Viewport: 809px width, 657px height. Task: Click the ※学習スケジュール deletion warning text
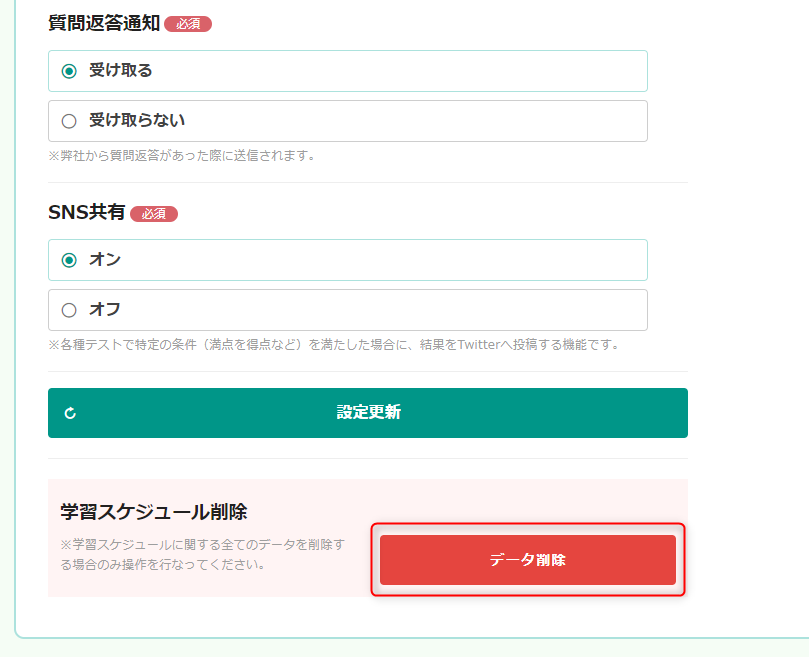pyautogui.click(x=203, y=555)
